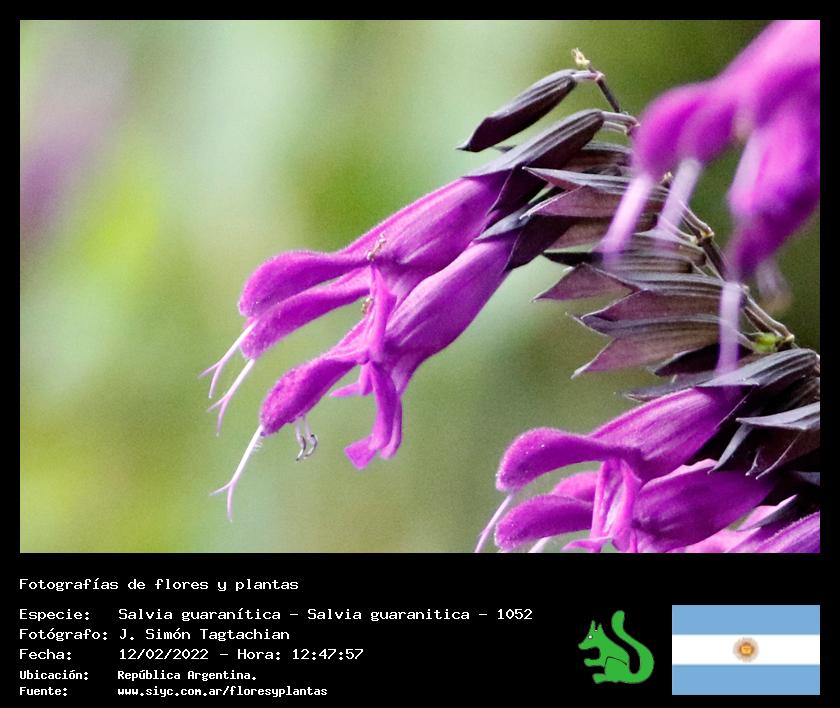This screenshot has height=708, width=840.
Task: Click the title 'Fotografías de flores y plantas'
Action: pyautogui.click(x=159, y=584)
